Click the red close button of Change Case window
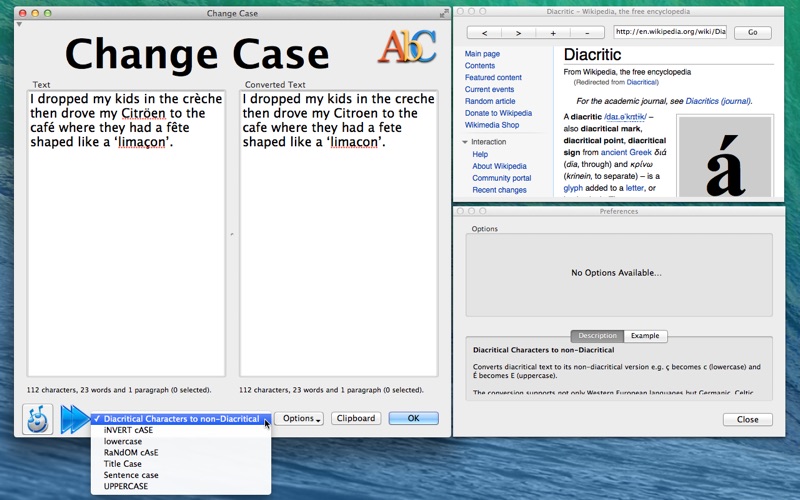This screenshot has width=800, height=500. point(22,13)
